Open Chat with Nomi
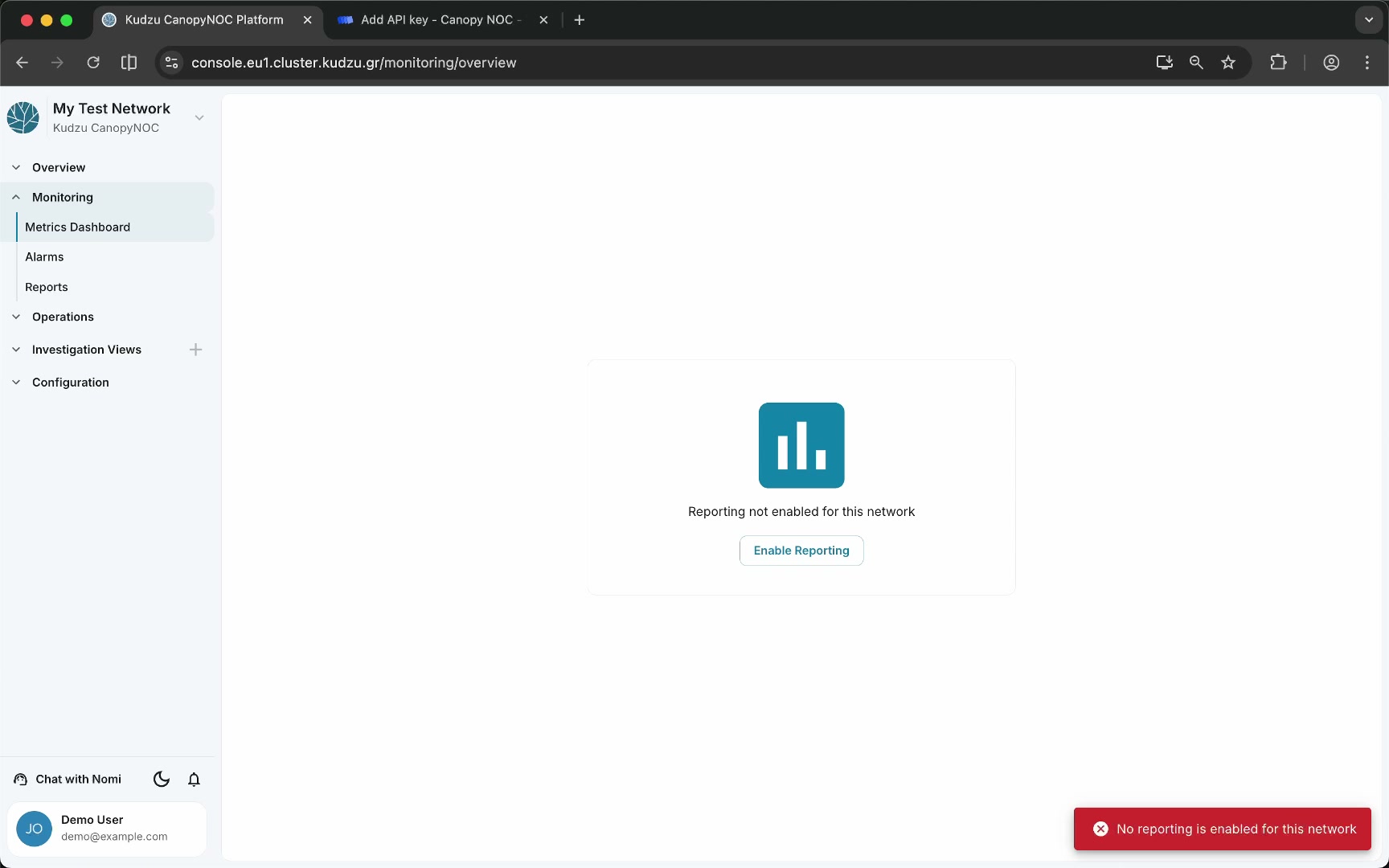Screen dimensions: 1389x868 tap(68, 779)
